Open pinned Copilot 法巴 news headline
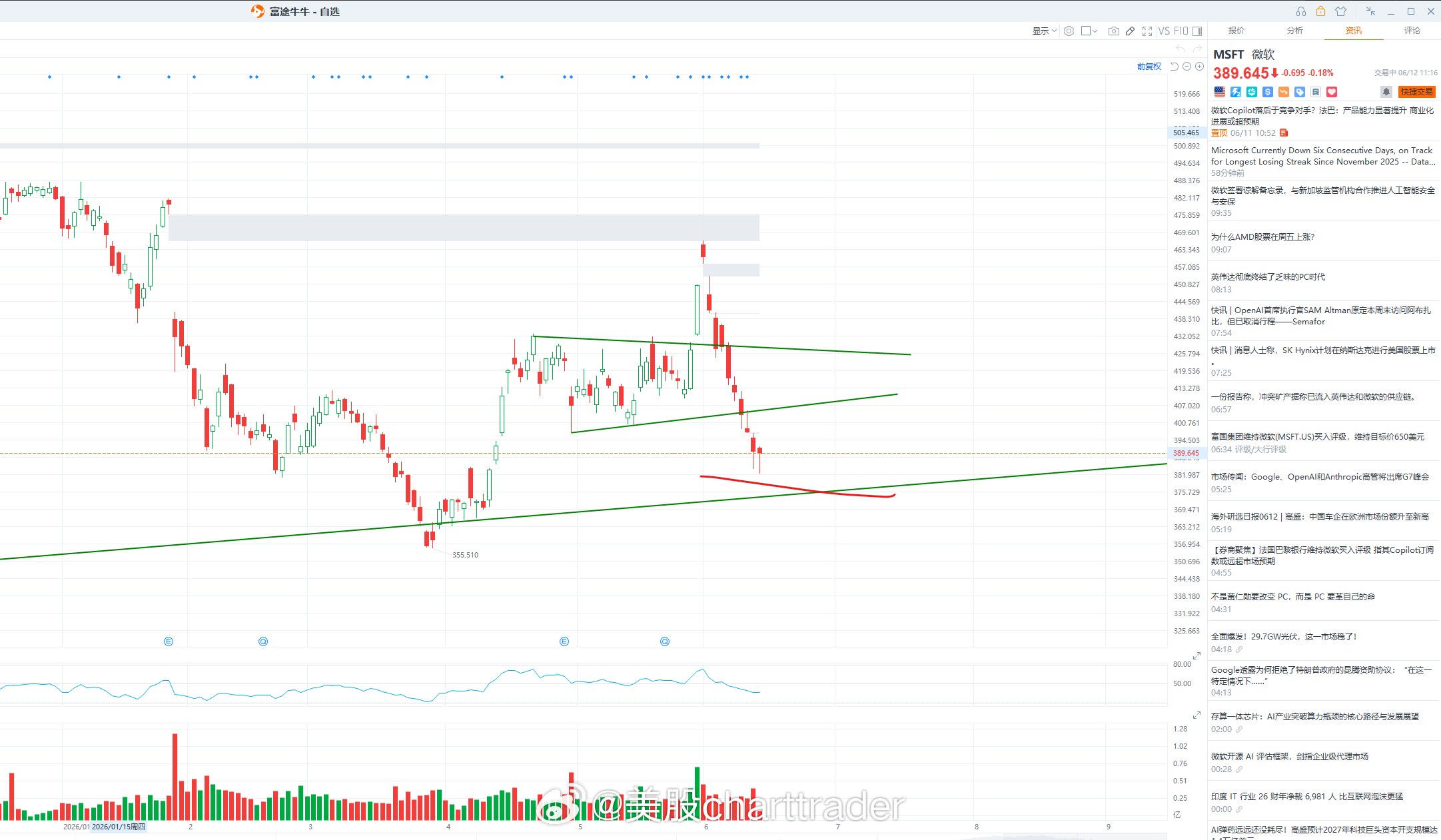The height and width of the screenshot is (840, 1441). 1322,116
